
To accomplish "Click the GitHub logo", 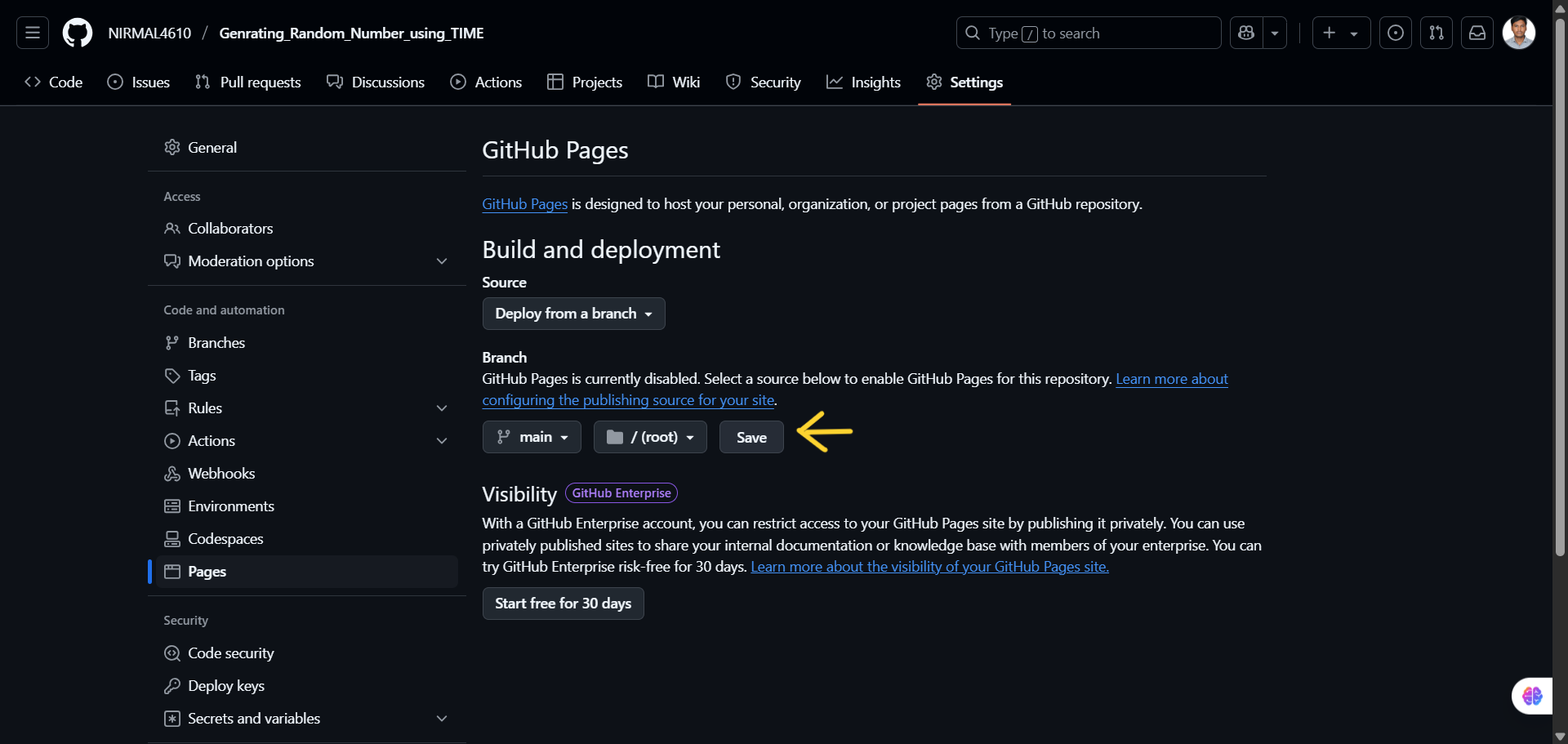I will coord(77,33).
